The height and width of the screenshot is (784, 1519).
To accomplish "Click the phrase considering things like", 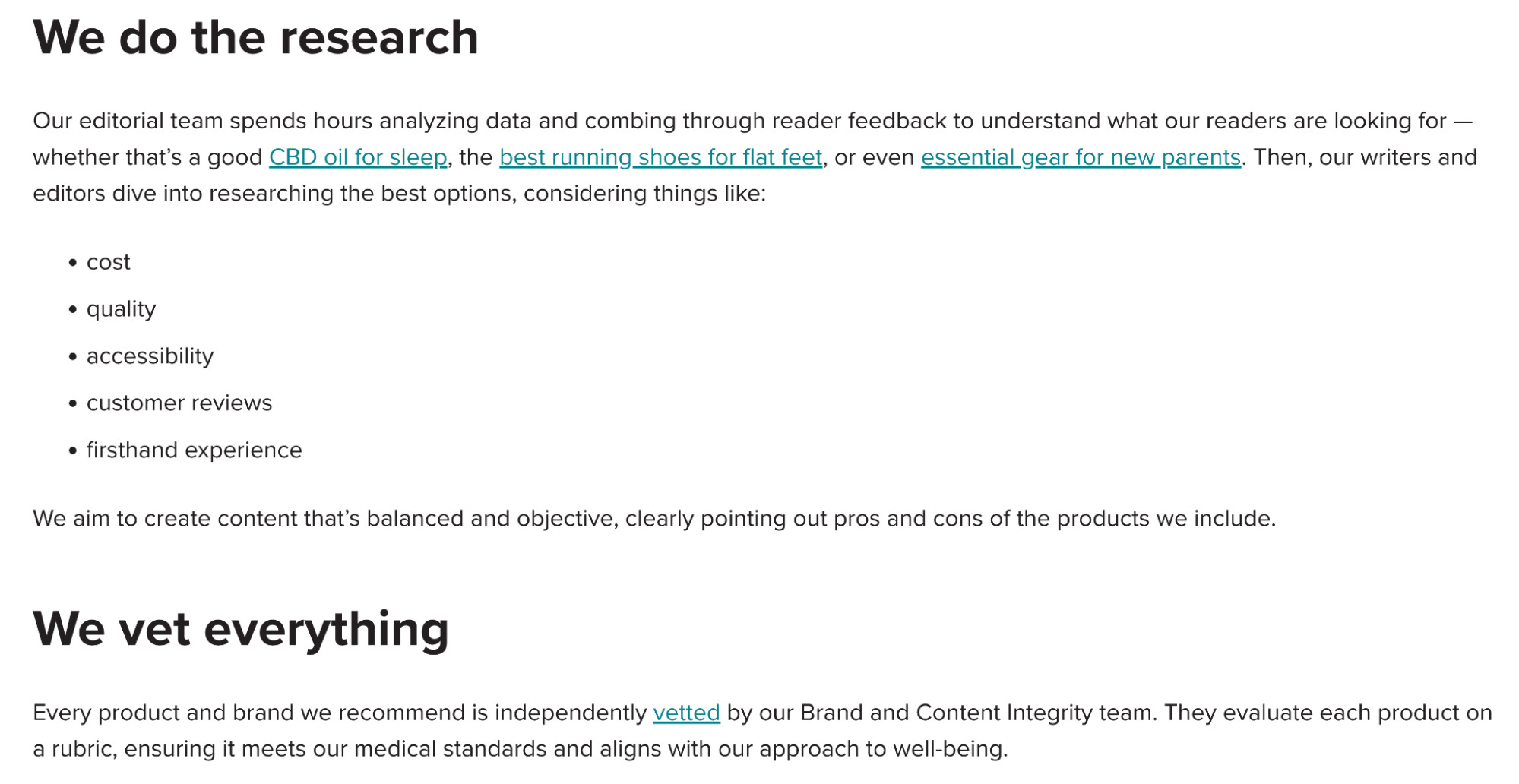I will (644, 194).
